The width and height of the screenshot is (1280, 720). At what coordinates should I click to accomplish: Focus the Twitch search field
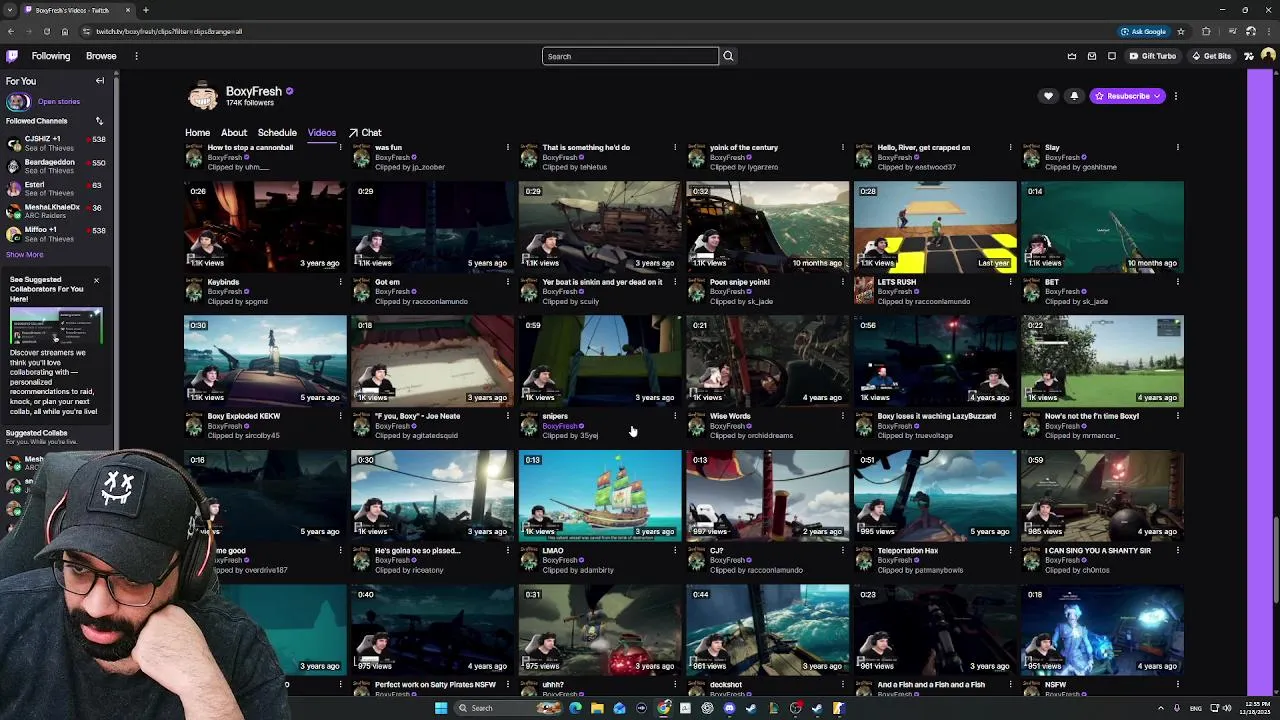pos(630,56)
